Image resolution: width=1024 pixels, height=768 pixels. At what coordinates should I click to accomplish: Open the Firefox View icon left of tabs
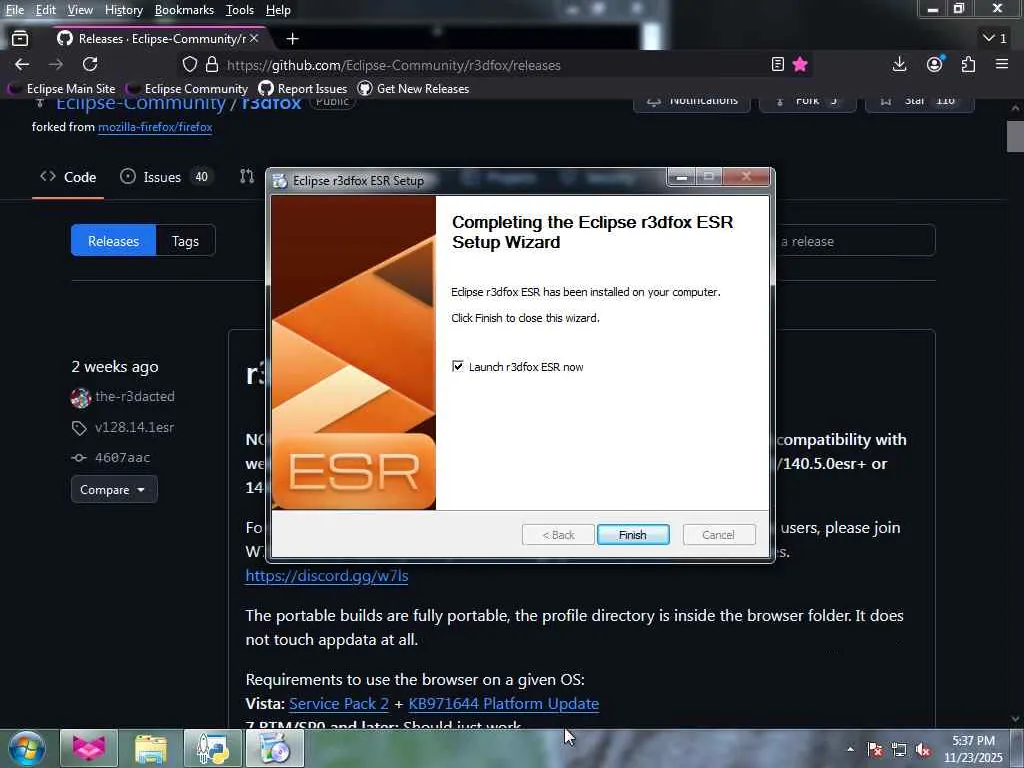[20, 39]
